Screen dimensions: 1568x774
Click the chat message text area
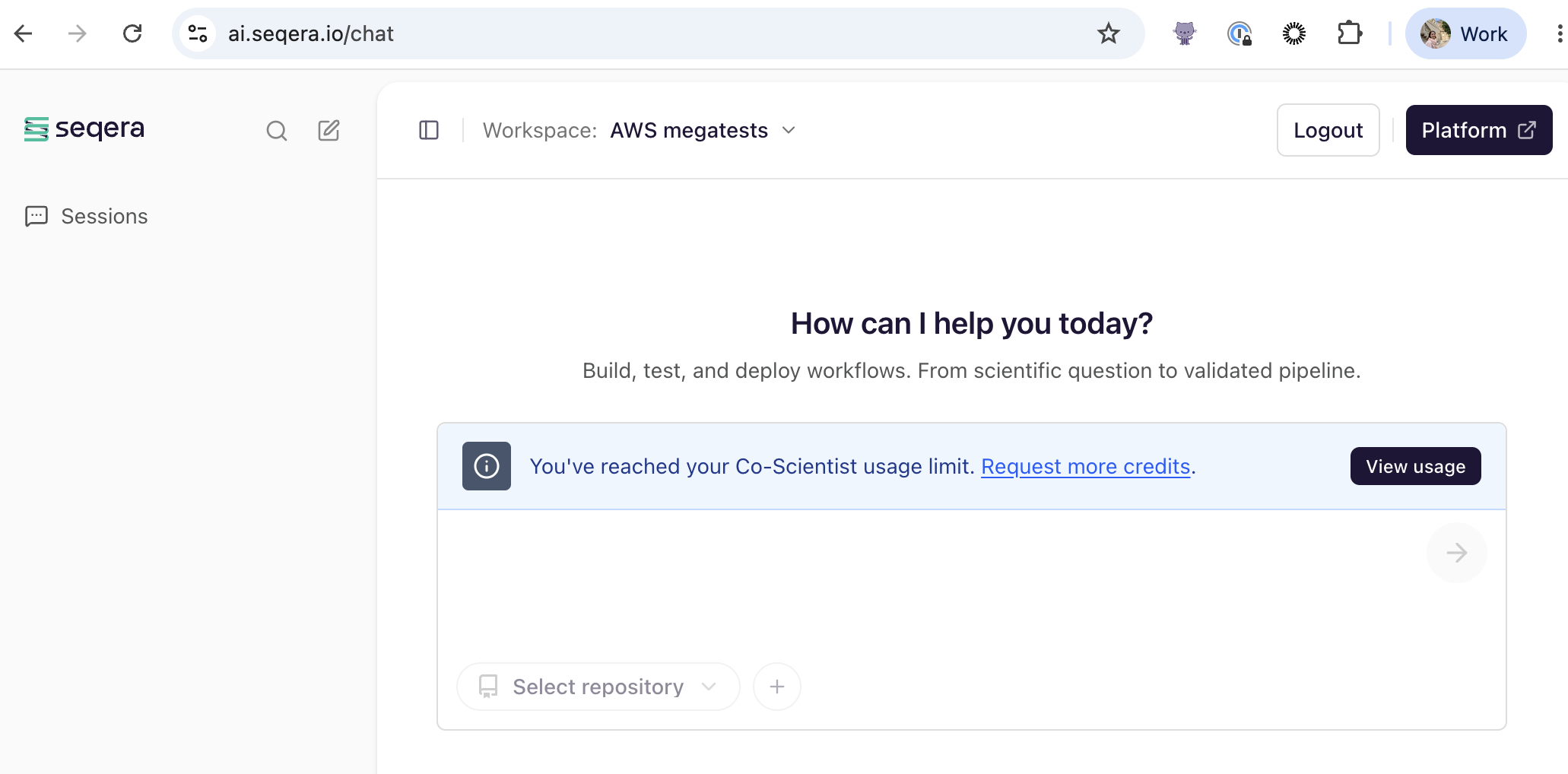[931, 582]
